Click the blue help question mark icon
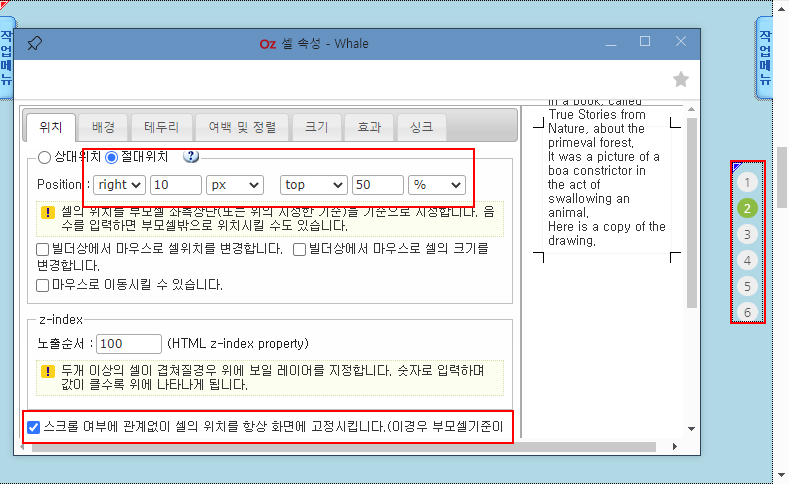 click(191, 156)
